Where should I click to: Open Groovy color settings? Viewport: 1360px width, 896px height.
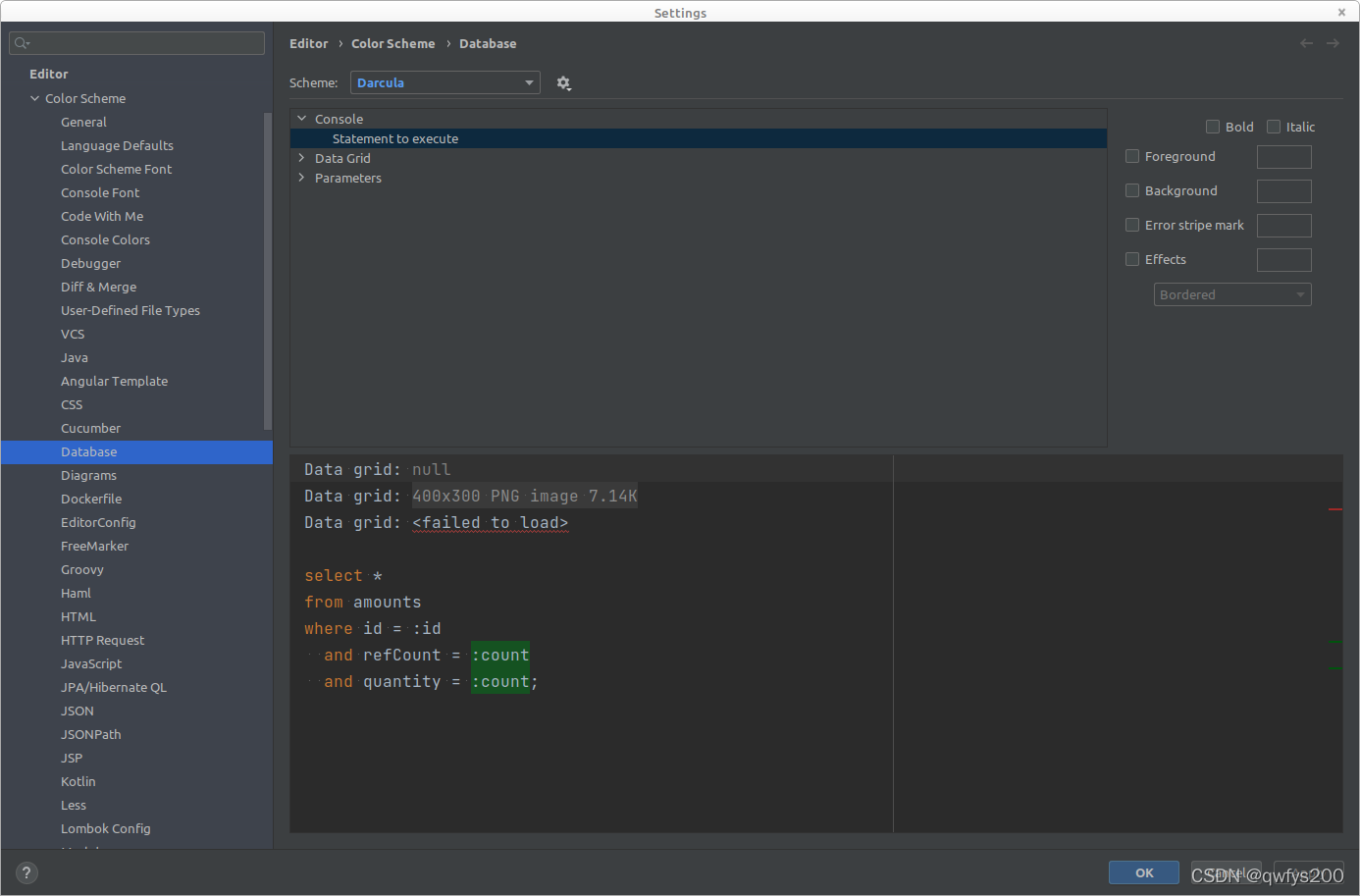click(81, 569)
